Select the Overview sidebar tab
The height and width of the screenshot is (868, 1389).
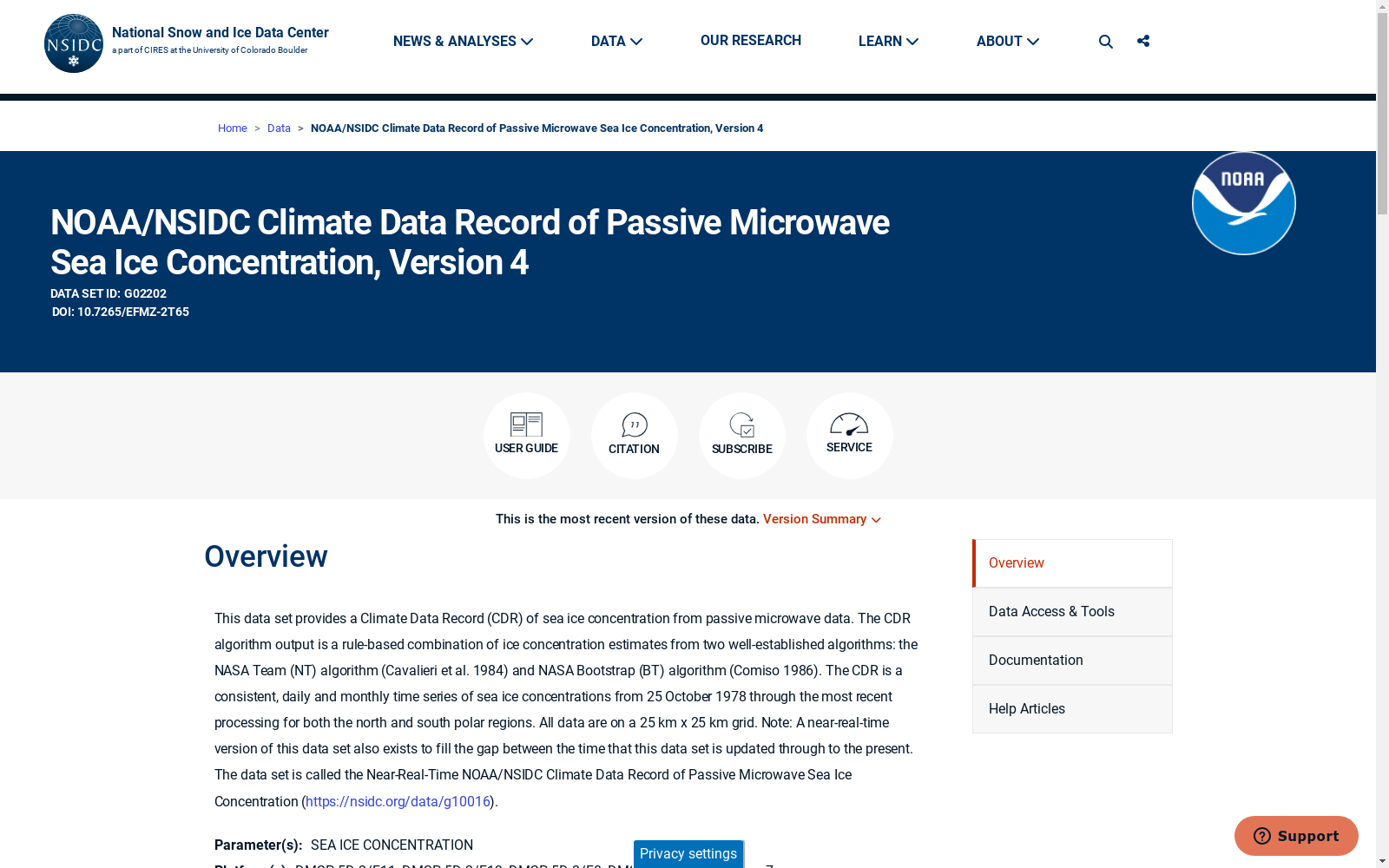pyautogui.click(x=1072, y=563)
